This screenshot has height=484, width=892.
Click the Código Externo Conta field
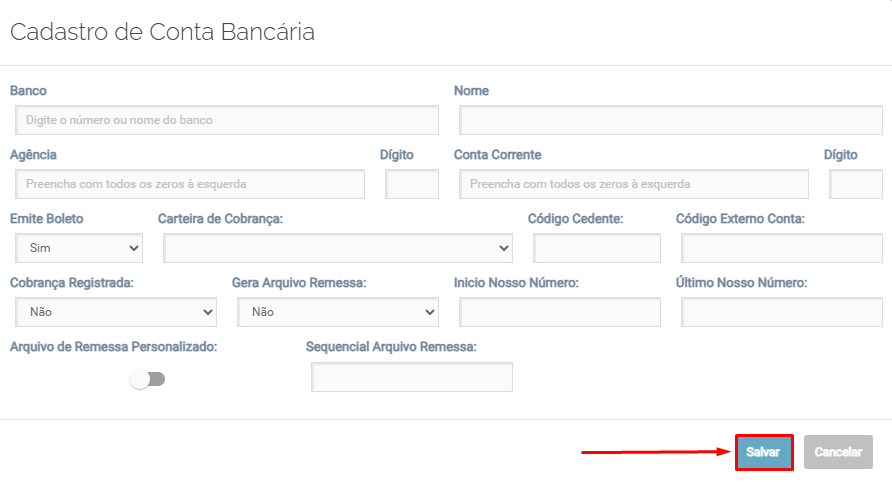click(781, 248)
